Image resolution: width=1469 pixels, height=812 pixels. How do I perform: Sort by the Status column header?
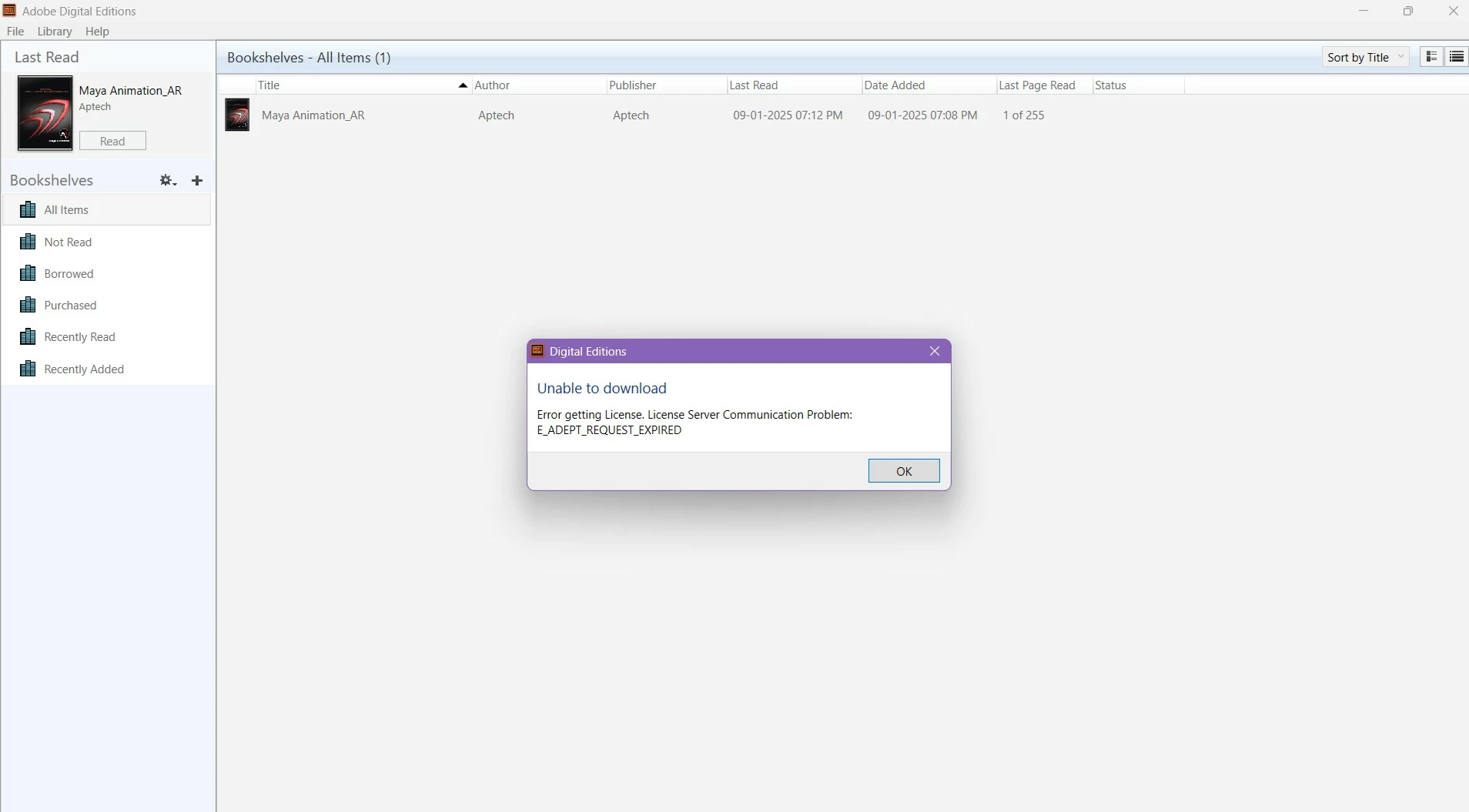pos(1138,85)
